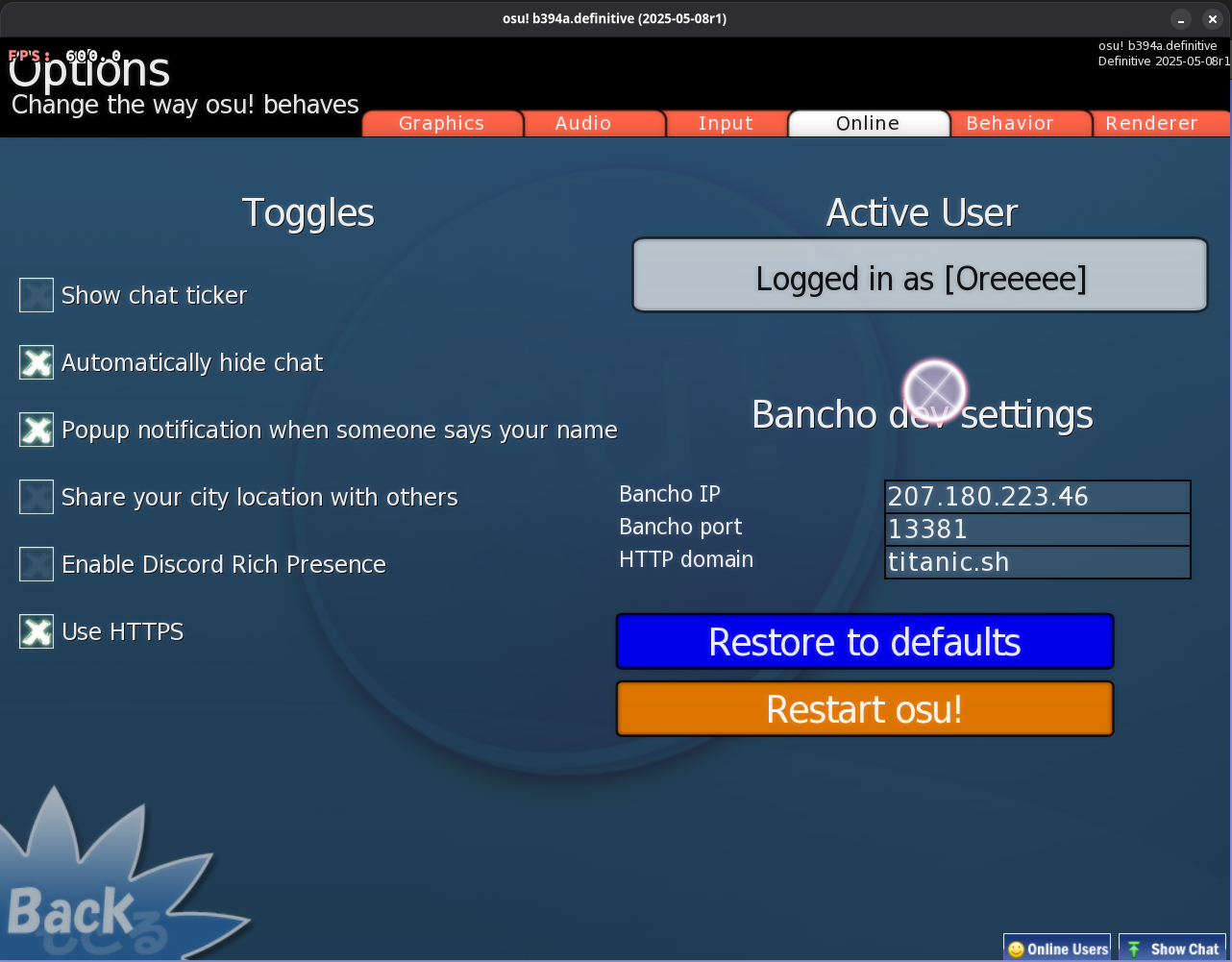Click the orange Restart osu! button
The image size is (1232, 962).
click(865, 709)
